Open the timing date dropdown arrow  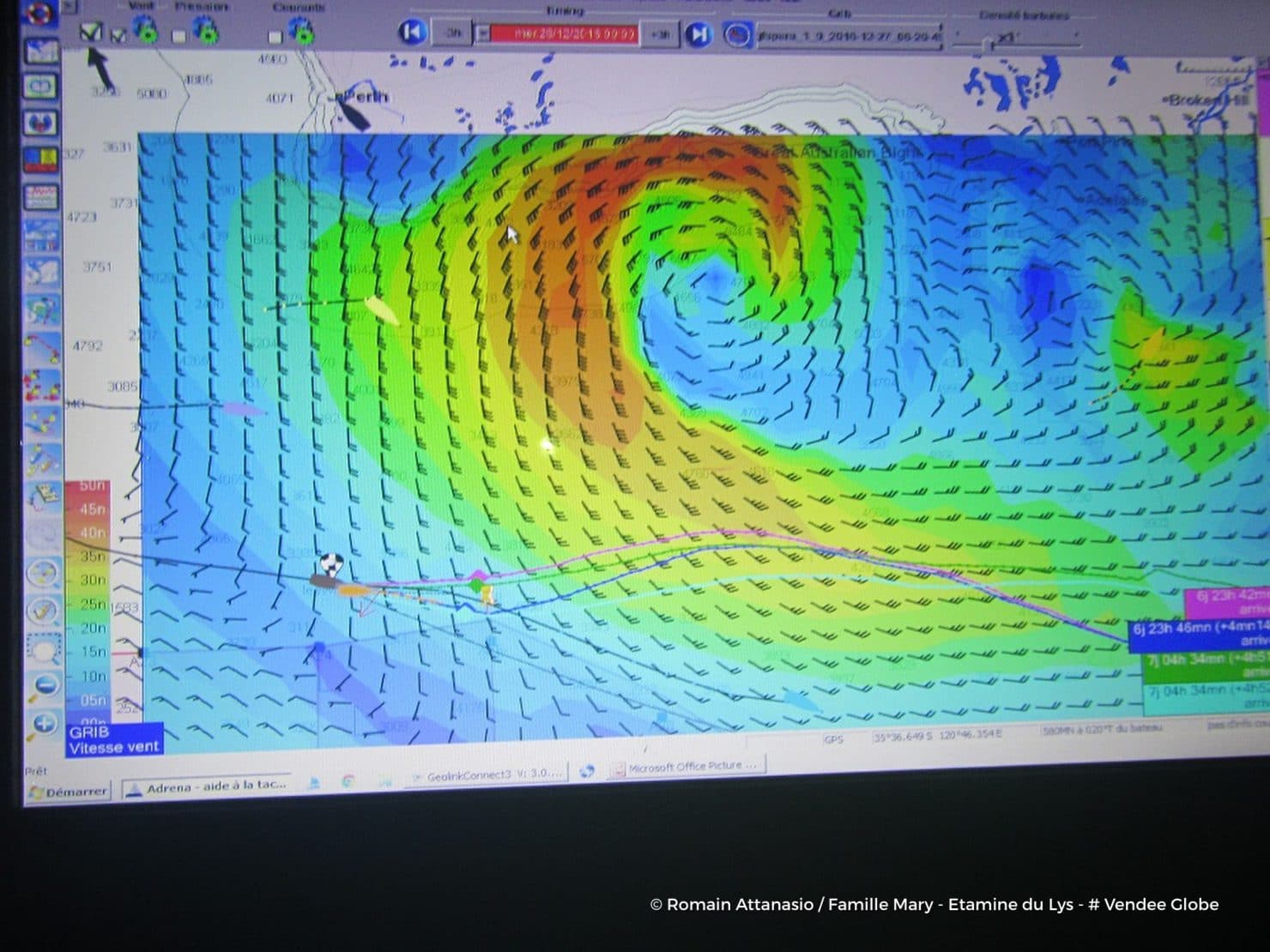[x=481, y=33]
